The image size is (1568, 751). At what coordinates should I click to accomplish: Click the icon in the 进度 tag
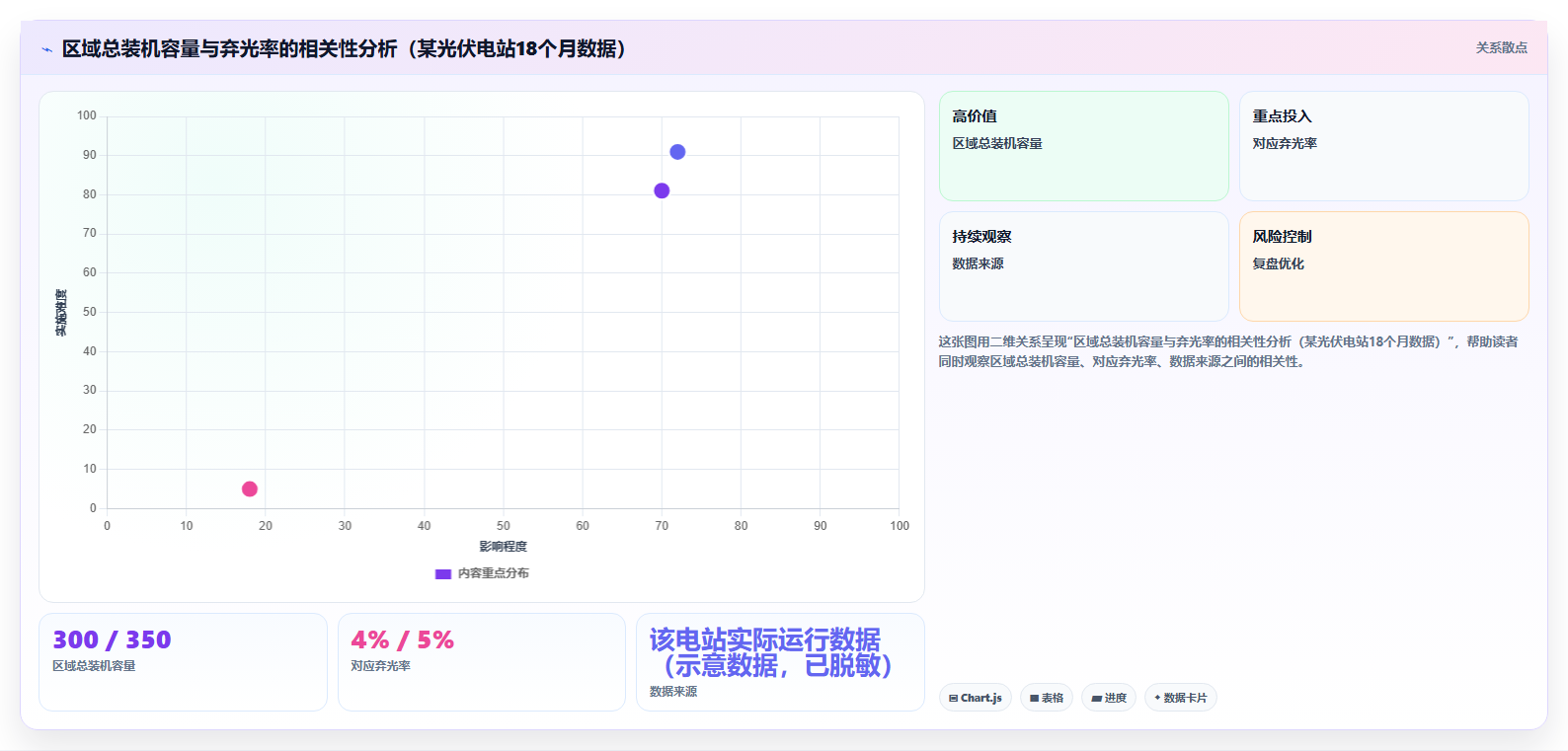(x=1096, y=698)
